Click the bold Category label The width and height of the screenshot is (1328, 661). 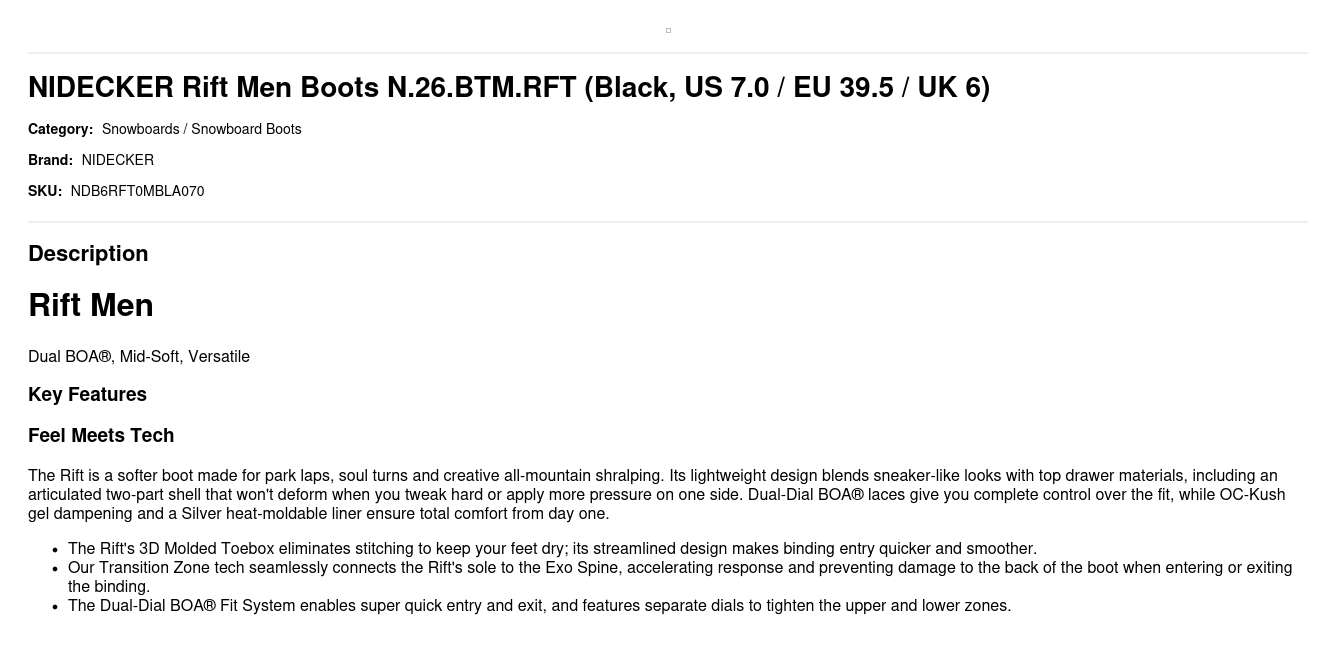point(60,129)
